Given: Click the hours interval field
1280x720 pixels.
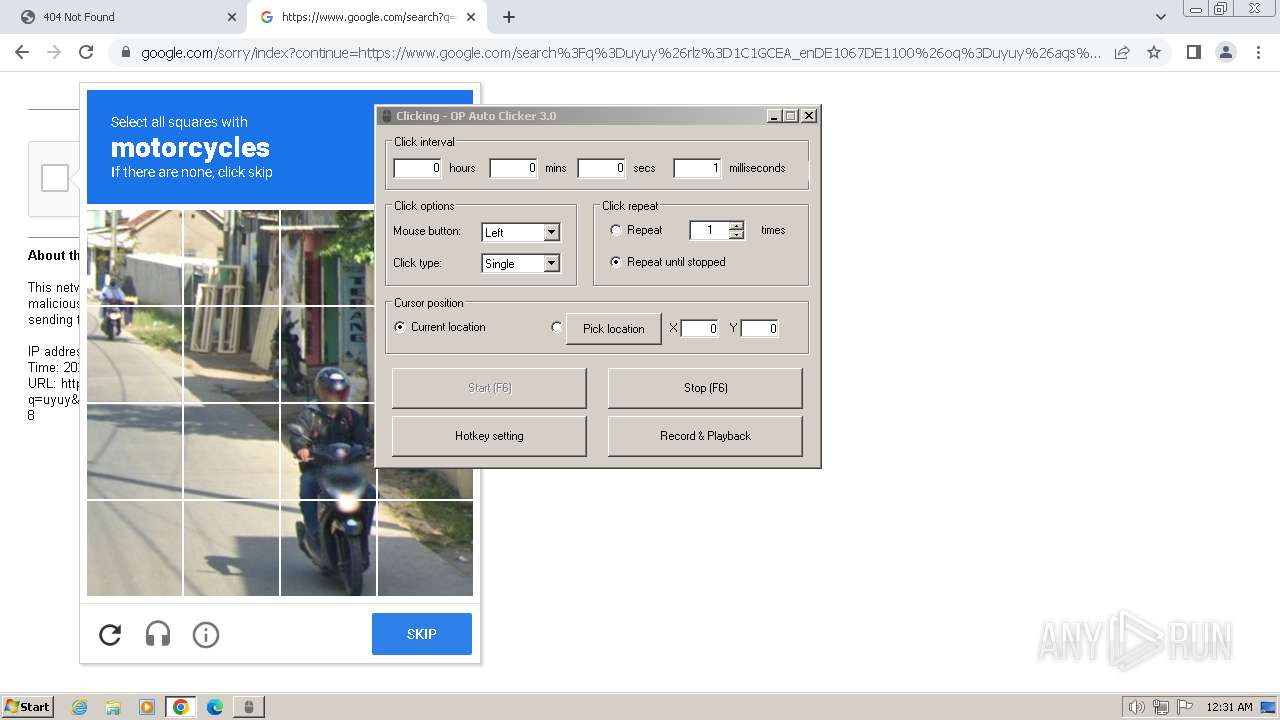Looking at the screenshot, I should point(418,168).
